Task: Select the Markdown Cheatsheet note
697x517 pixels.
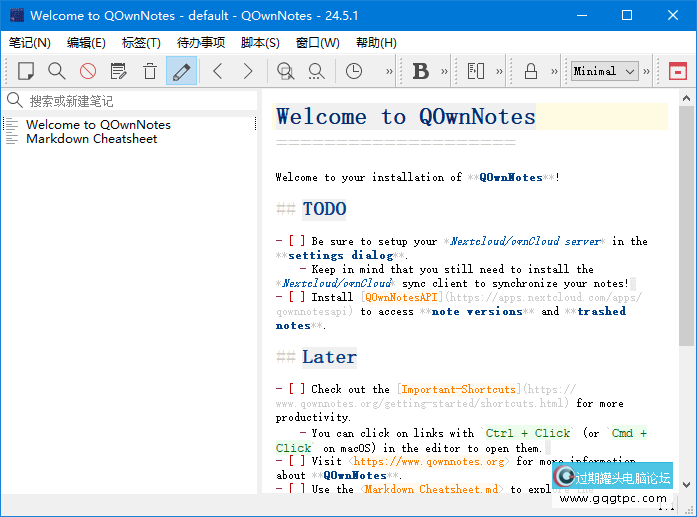Action: 91,139
